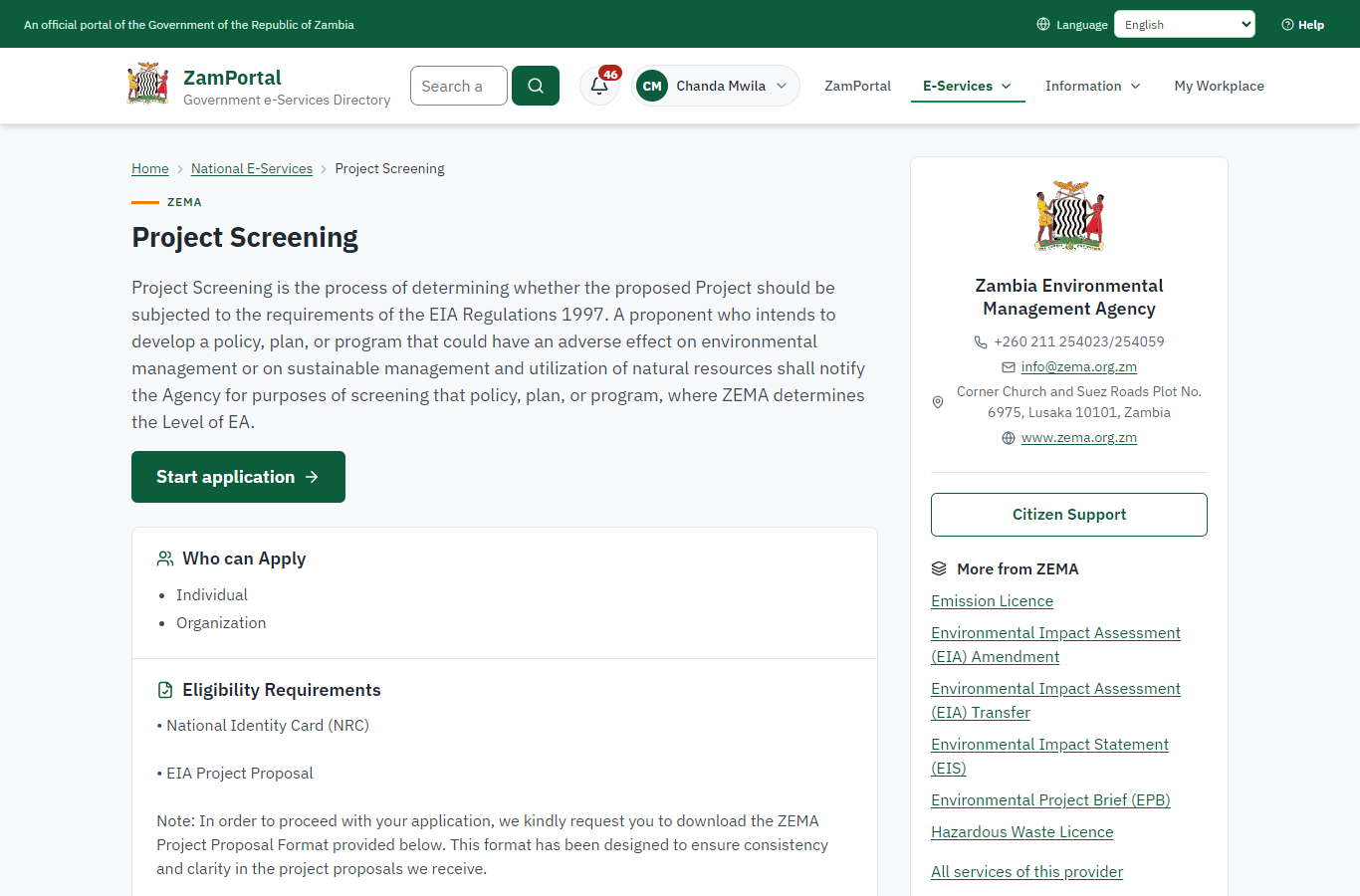This screenshot has height=896, width=1360.
Task: Click the search magnifier button
Action: point(536,86)
